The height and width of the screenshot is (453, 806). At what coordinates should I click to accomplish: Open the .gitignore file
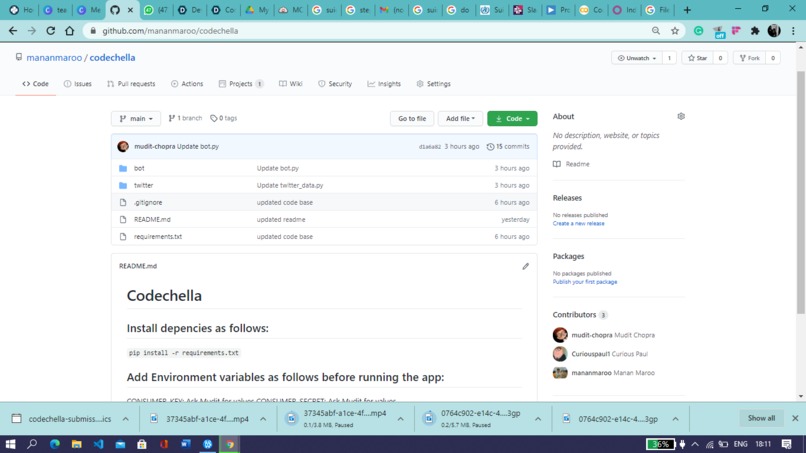148,203
